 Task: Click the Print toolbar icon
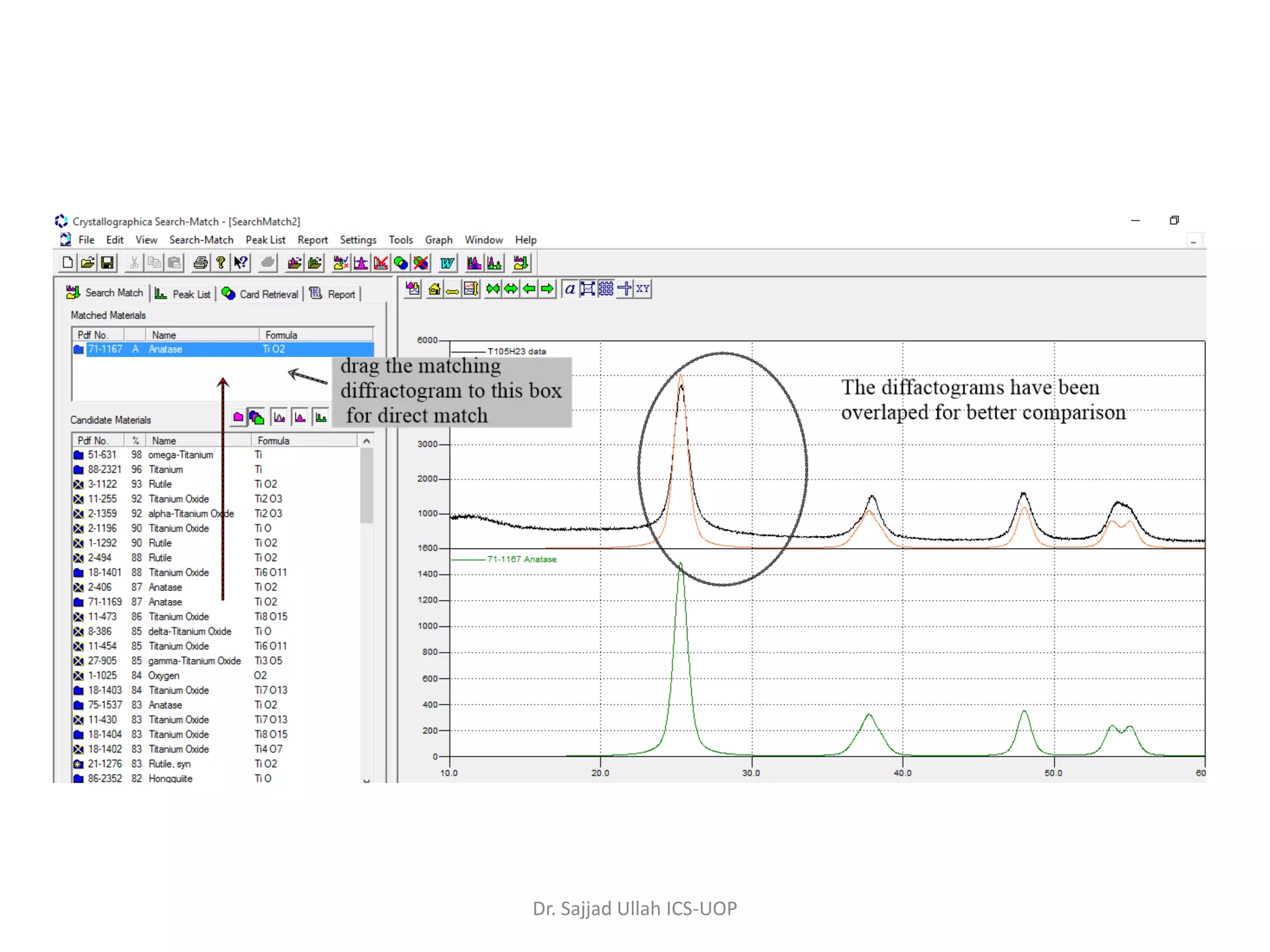coord(200,263)
